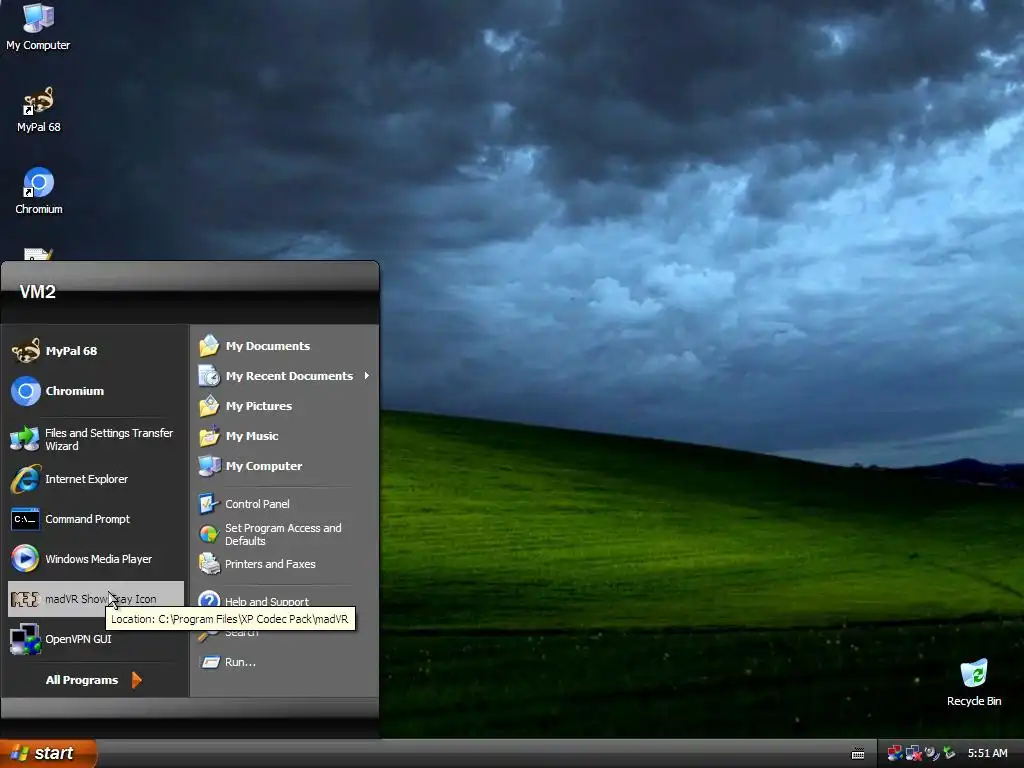Open My Documents in the Start menu
The image size is (1024, 768).
click(x=285, y=345)
